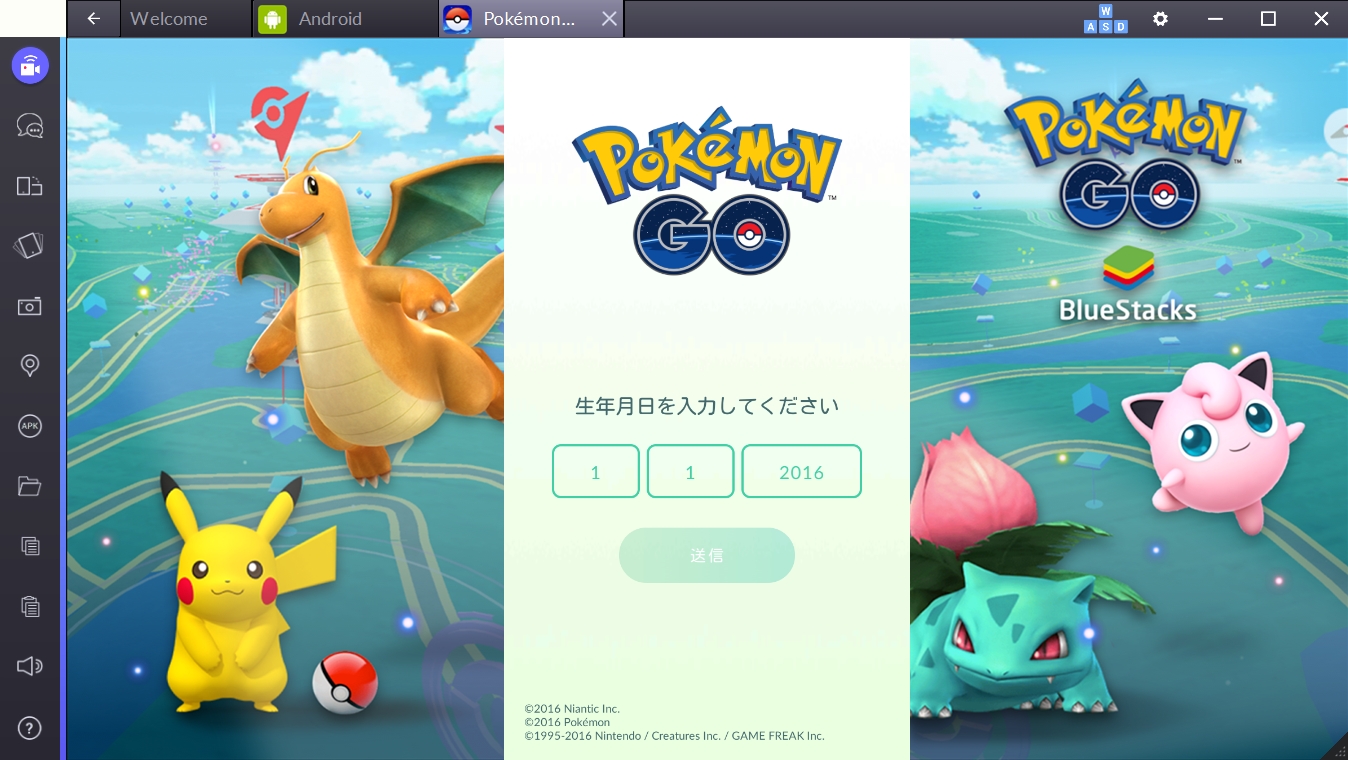The width and height of the screenshot is (1348, 760).
Task: Click the ©2016 Pokémon copyright text
Action: click(567, 722)
